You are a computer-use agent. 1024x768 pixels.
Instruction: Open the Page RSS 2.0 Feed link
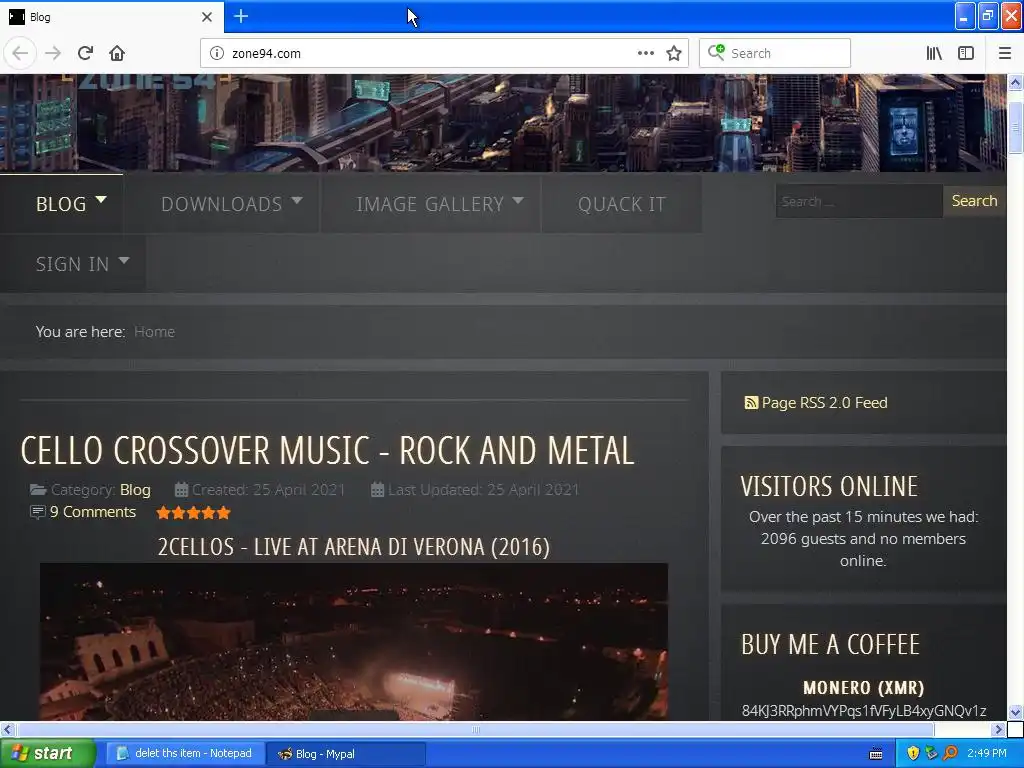tap(824, 403)
